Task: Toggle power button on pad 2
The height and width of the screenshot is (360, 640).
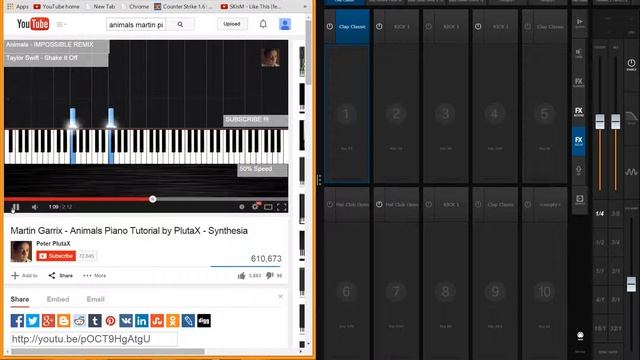Action: (x=379, y=27)
